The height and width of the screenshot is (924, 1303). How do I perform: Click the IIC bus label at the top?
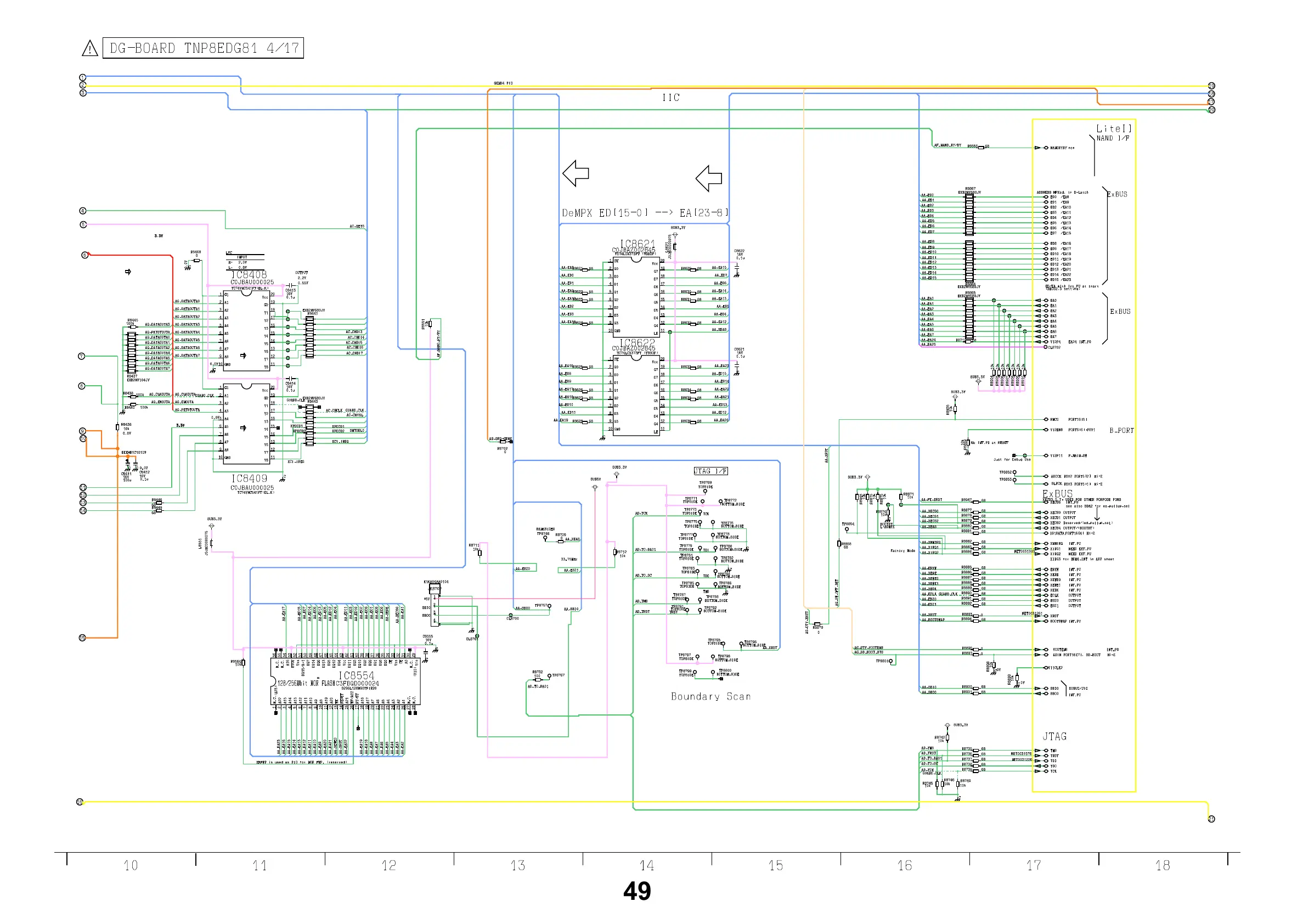(670, 98)
